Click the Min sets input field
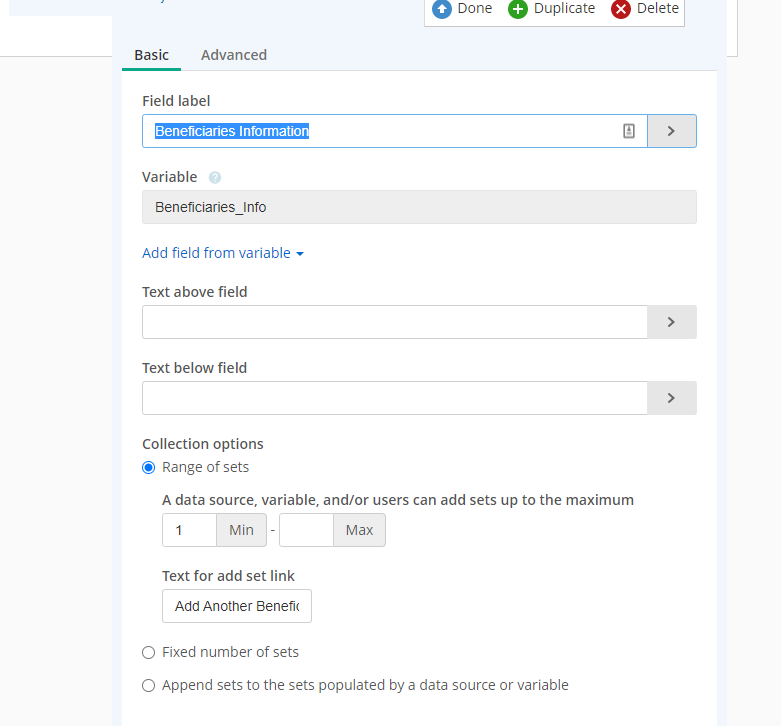 [x=189, y=530]
